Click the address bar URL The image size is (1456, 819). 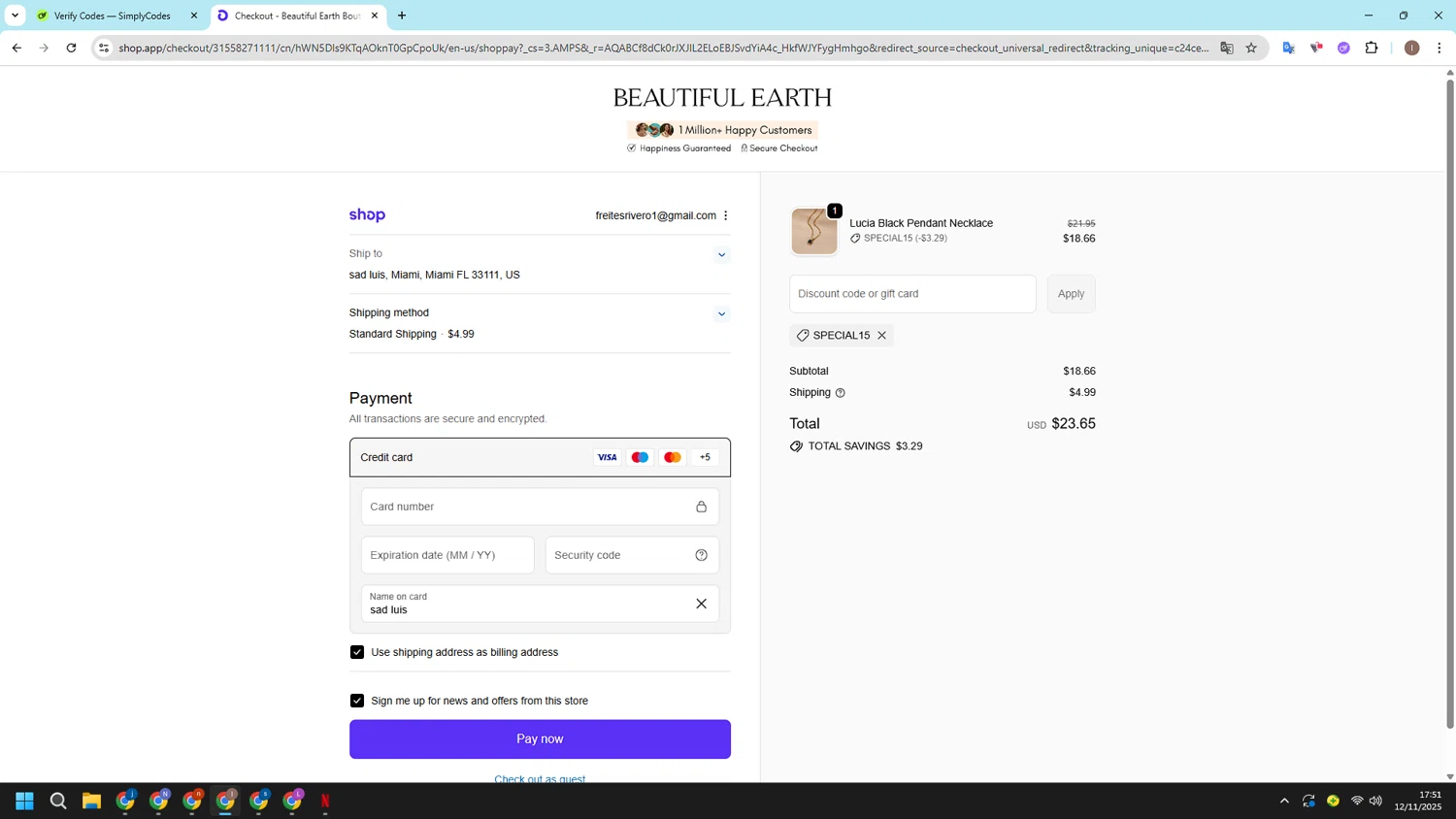click(x=663, y=48)
